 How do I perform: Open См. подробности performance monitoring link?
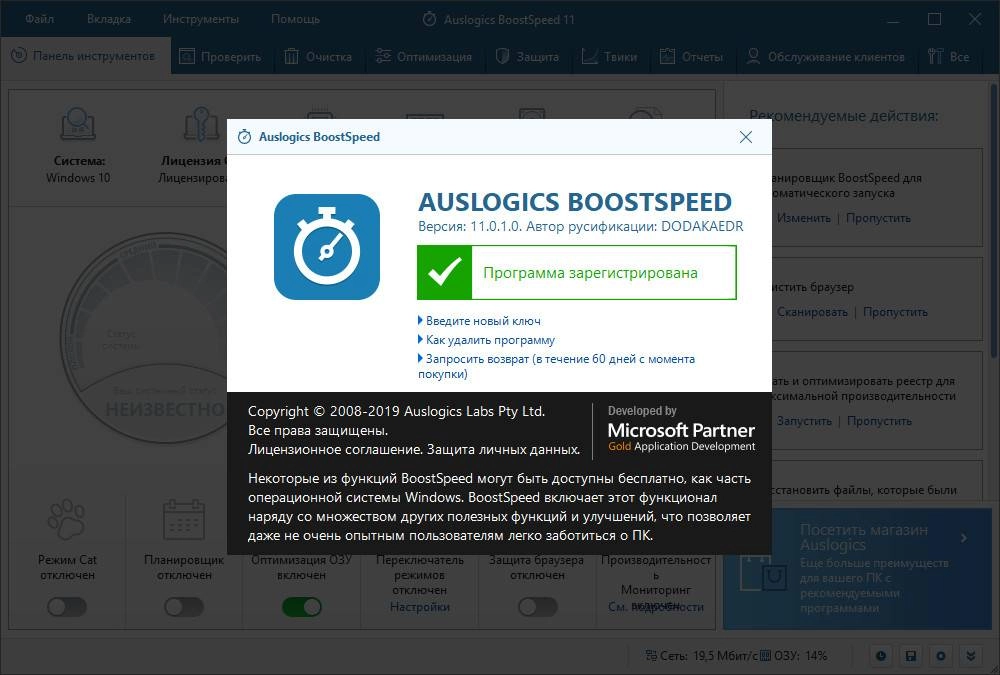click(x=656, y=607)
